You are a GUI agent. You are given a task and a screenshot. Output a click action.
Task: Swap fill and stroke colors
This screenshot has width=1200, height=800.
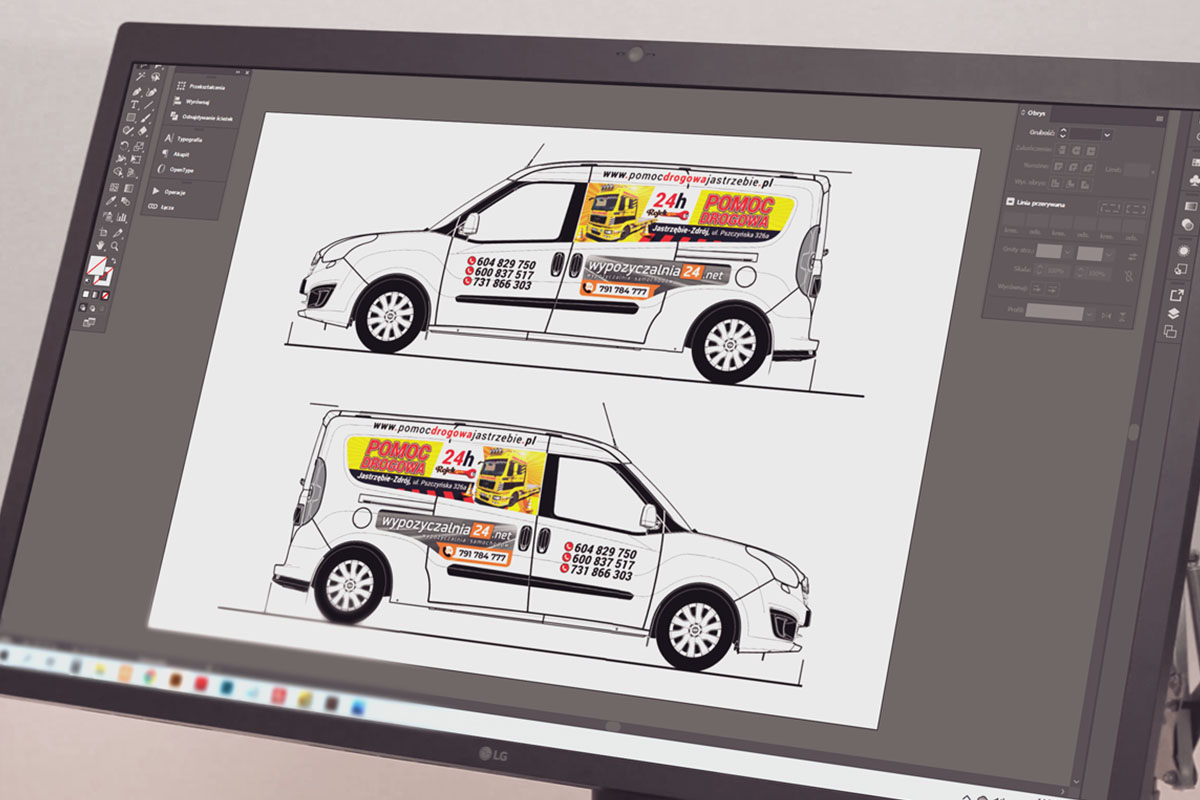(x=112, y=262)
